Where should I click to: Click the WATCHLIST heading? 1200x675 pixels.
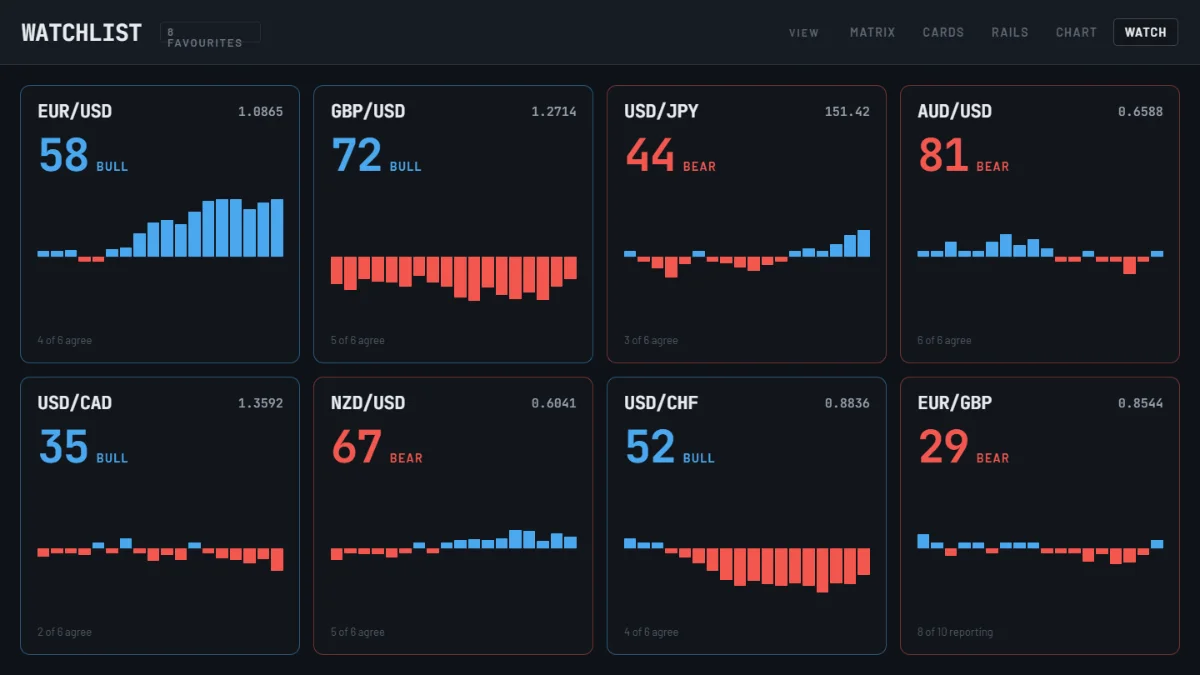pyautogui.click(x=81, y=32)
